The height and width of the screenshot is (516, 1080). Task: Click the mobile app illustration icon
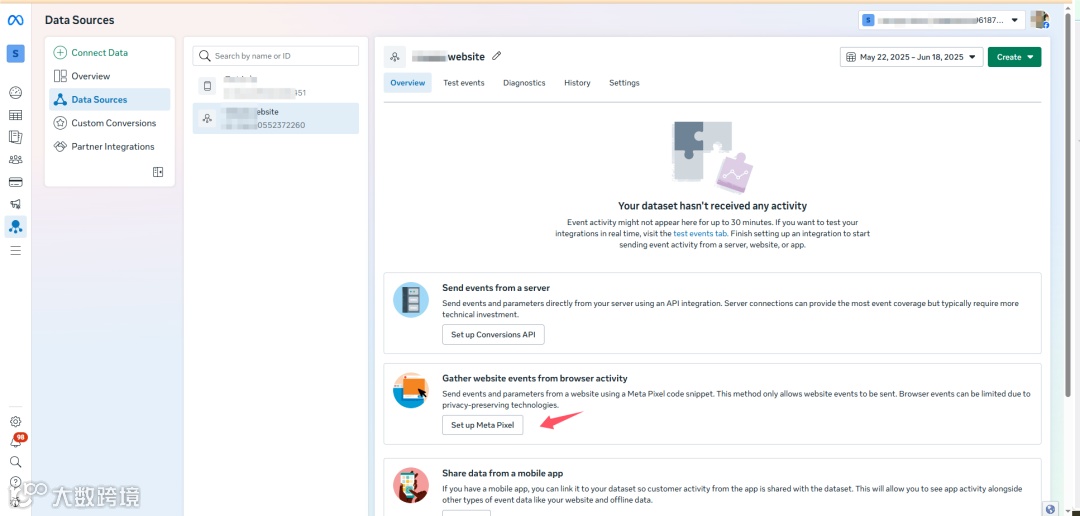[x=411, y=485]
